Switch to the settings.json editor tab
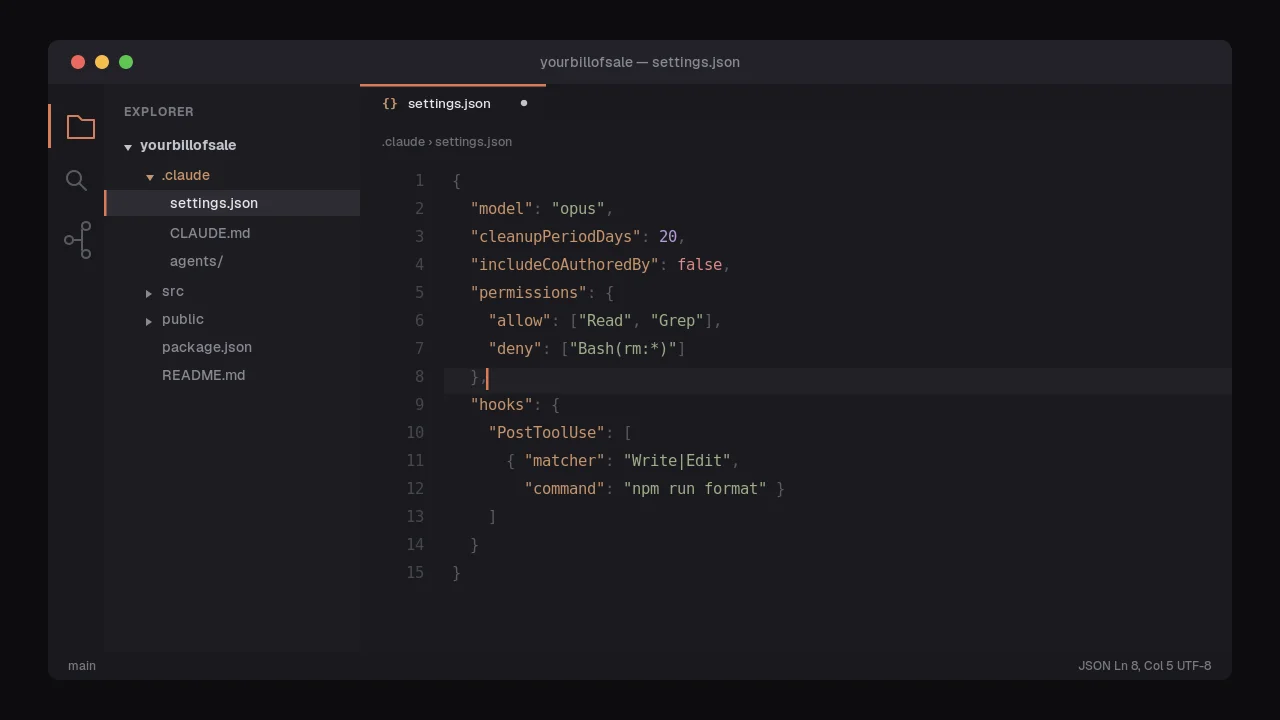The height and width of the screenshot is (720, 1280). pyautogui.click(x=453, y=103)
